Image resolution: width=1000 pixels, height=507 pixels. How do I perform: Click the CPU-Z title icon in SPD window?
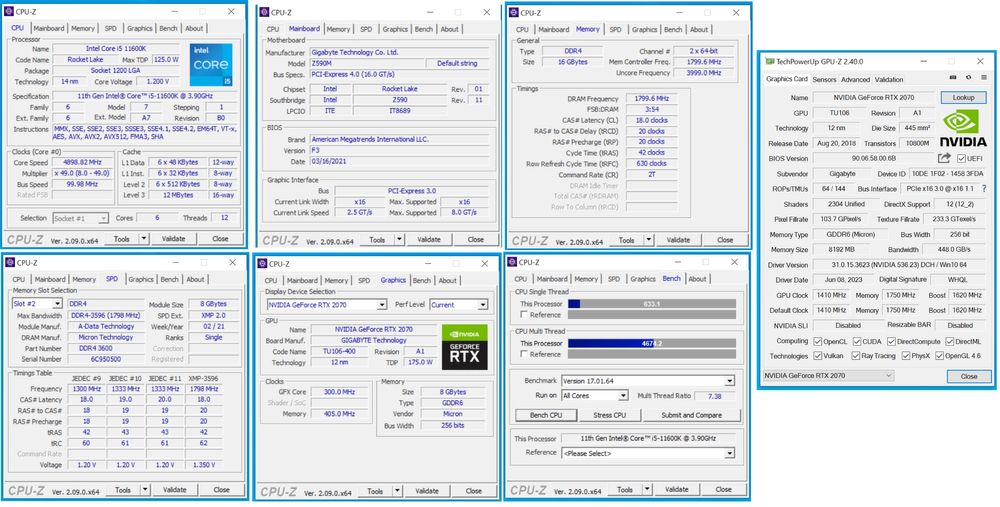(x=11, y=263)
